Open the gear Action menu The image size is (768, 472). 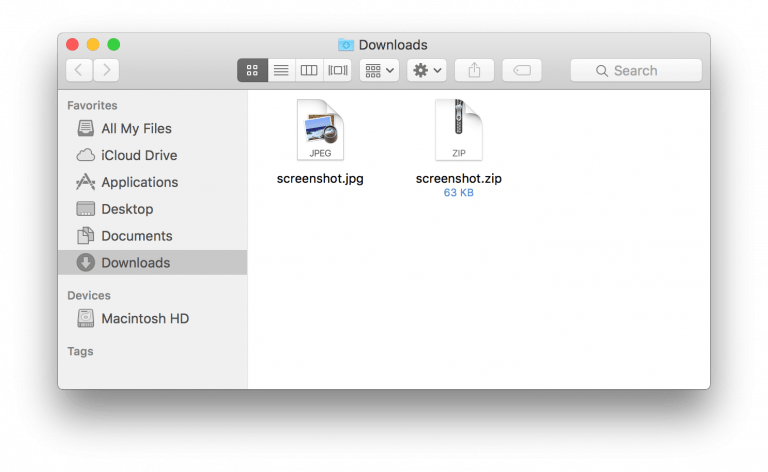click(427, 71)
